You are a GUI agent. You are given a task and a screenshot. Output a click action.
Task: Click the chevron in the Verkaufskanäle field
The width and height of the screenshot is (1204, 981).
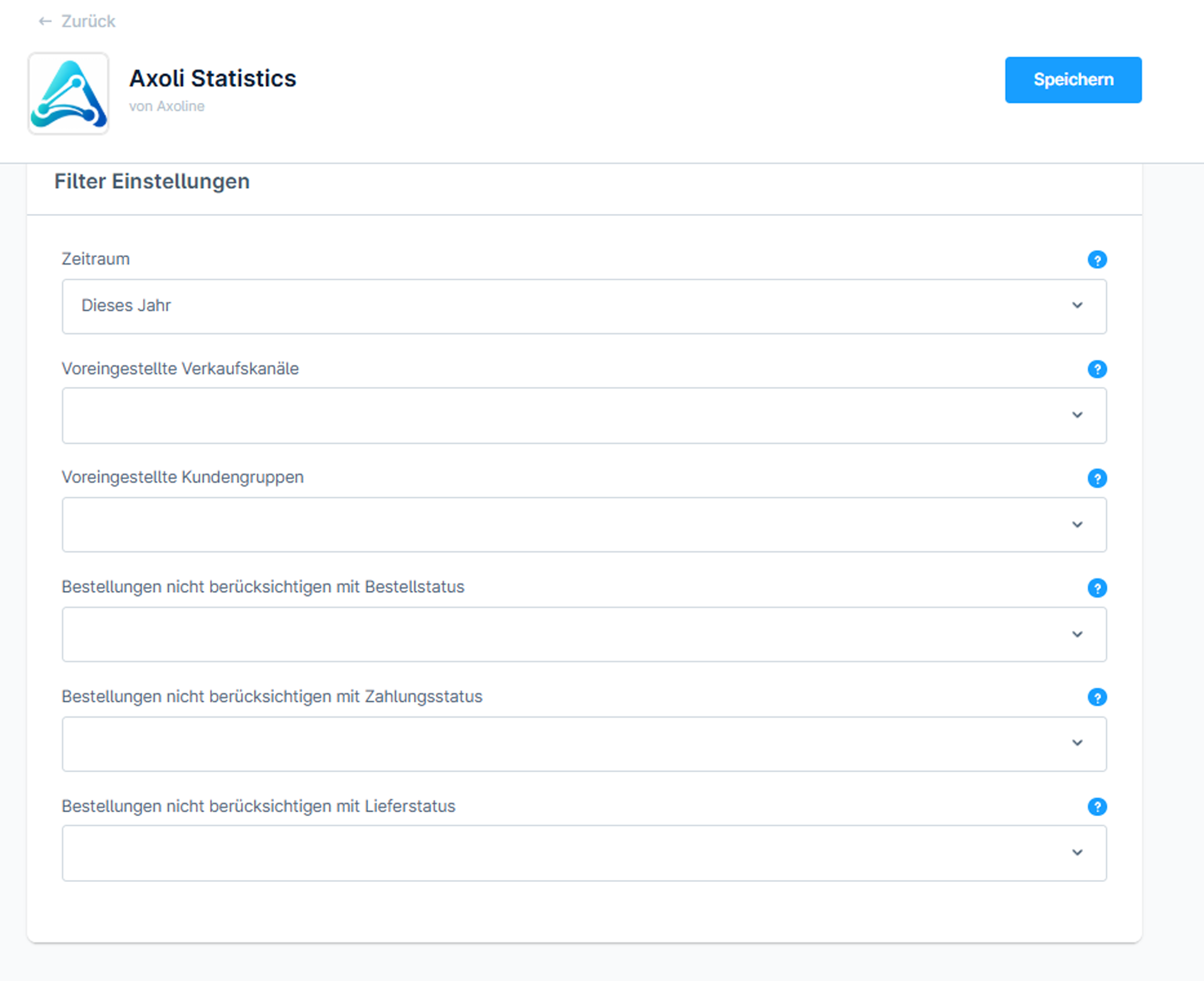[1077, 415]
